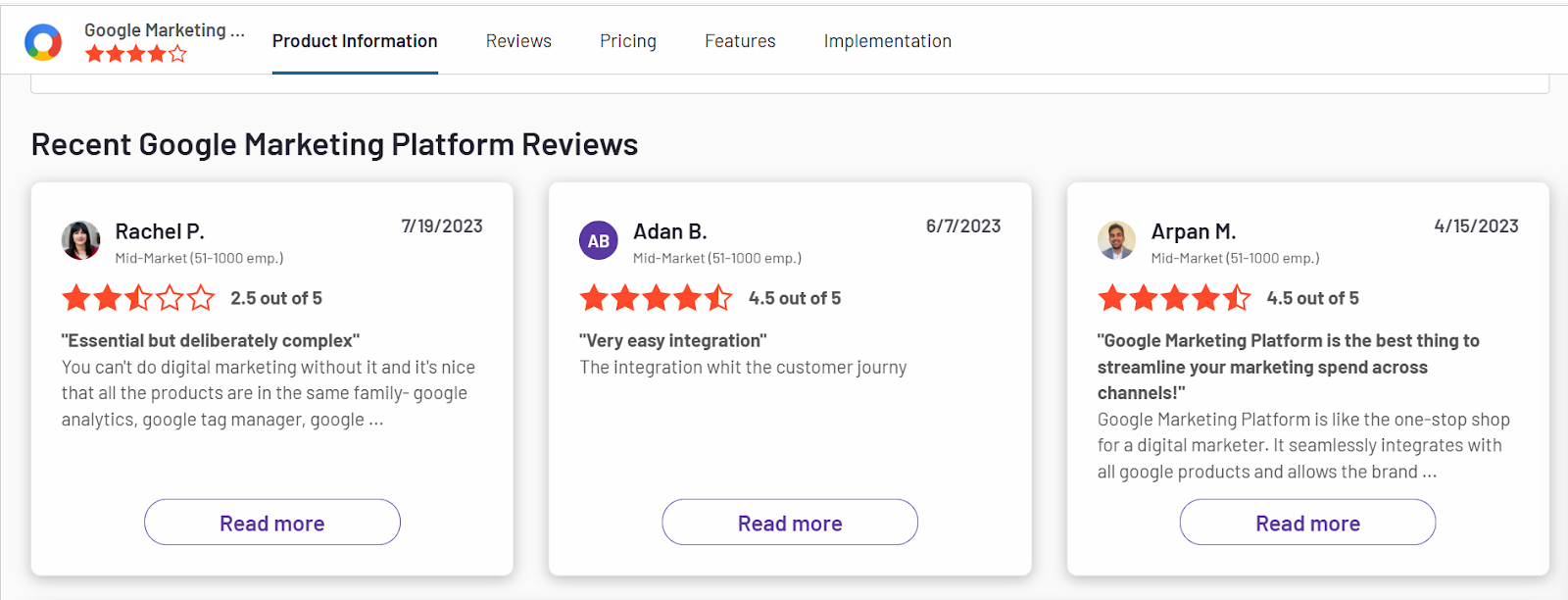The width and height of the screenshot is (1568, 600).
Task: Read more of Adan B.'s review
Action: (790, 523)
